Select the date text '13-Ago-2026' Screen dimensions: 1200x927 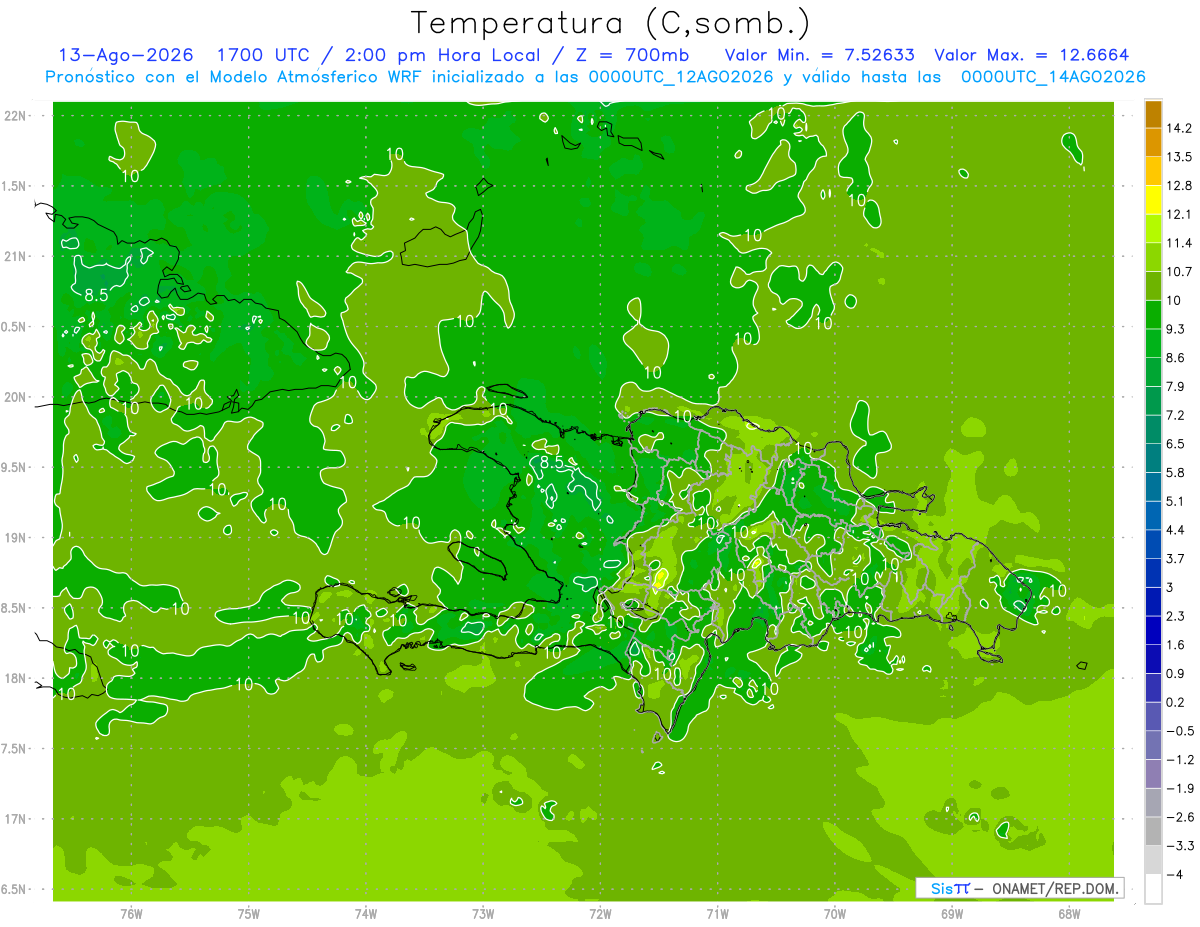click(x=124, y=55)
